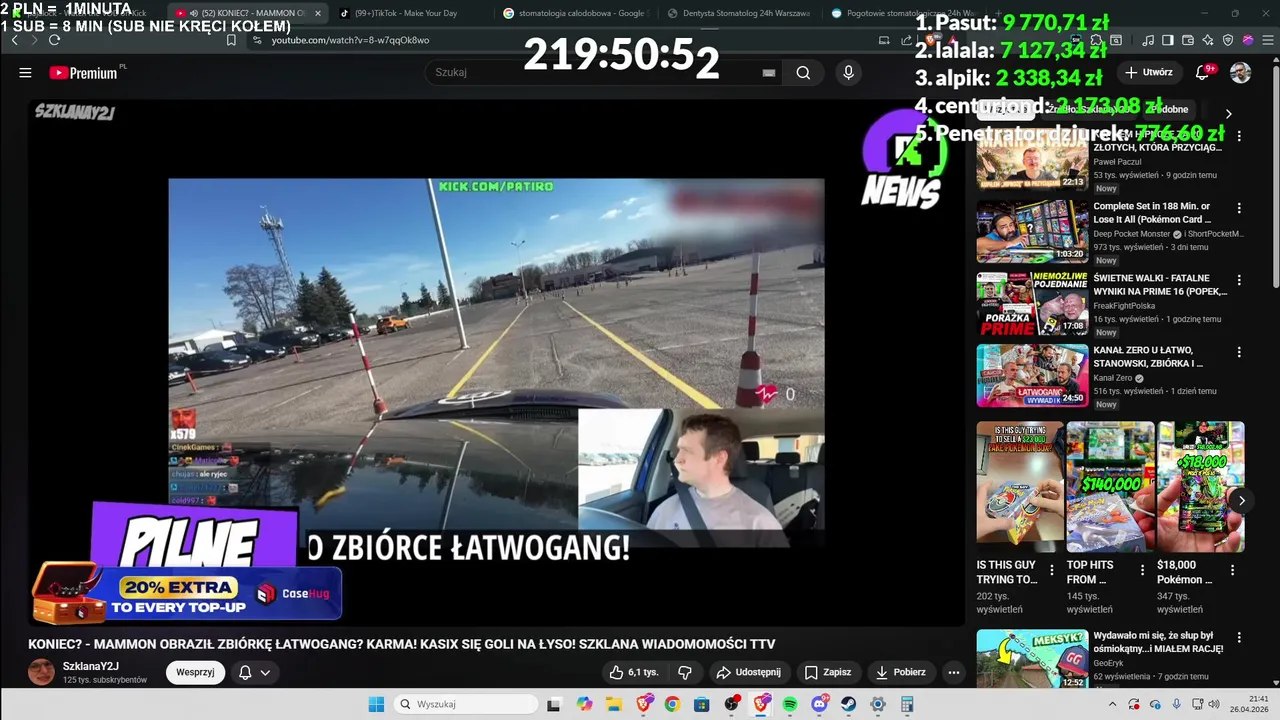
Task: Download video with Pobierz button
Action: click(901, 672)
